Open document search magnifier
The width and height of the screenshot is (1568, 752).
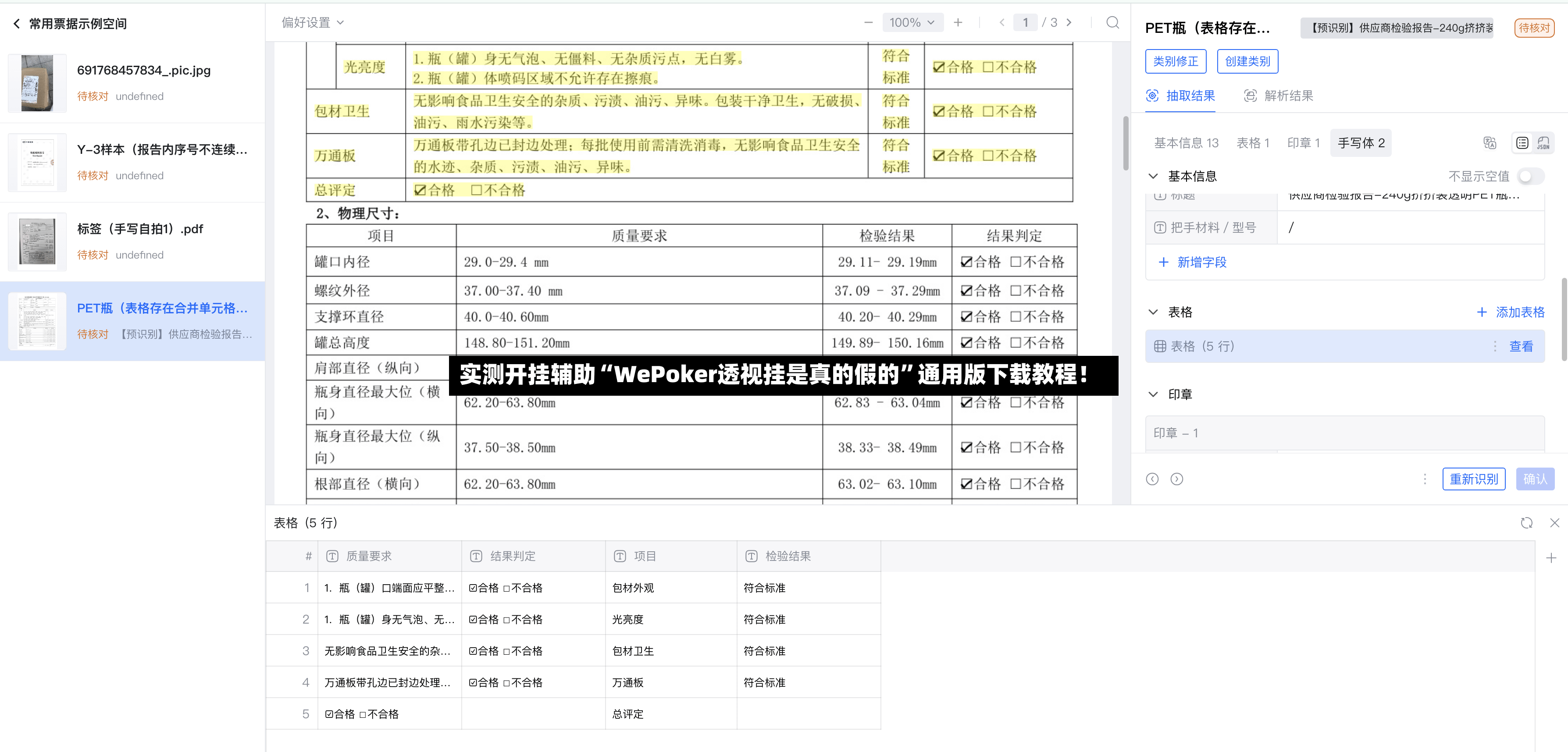coord(1113,22)
